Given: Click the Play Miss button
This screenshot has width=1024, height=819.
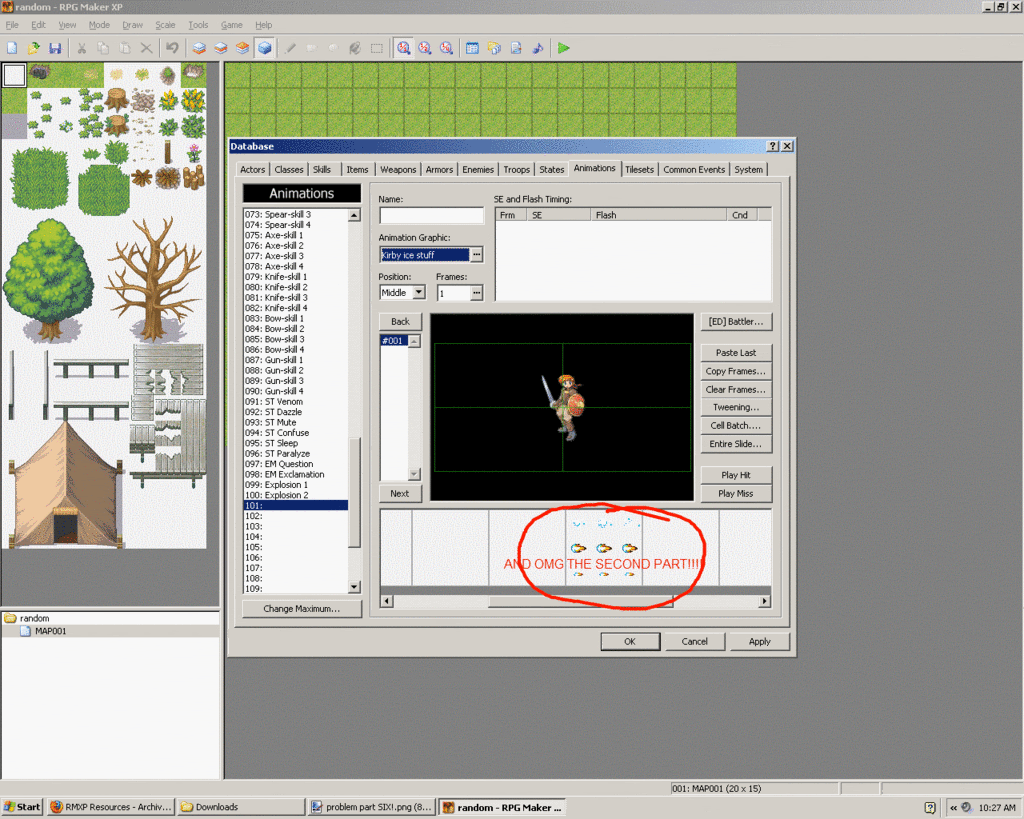Looking at the screenshot, I should (x=736, y=493).
